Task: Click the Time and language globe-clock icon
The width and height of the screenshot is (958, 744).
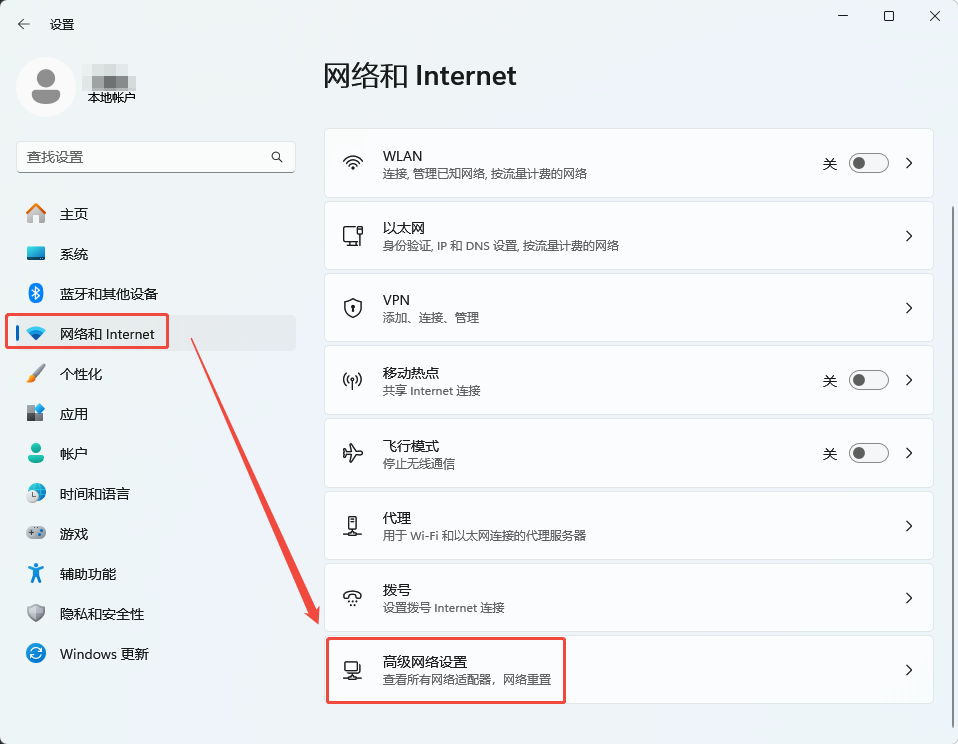Action: [x=36, y=493]
